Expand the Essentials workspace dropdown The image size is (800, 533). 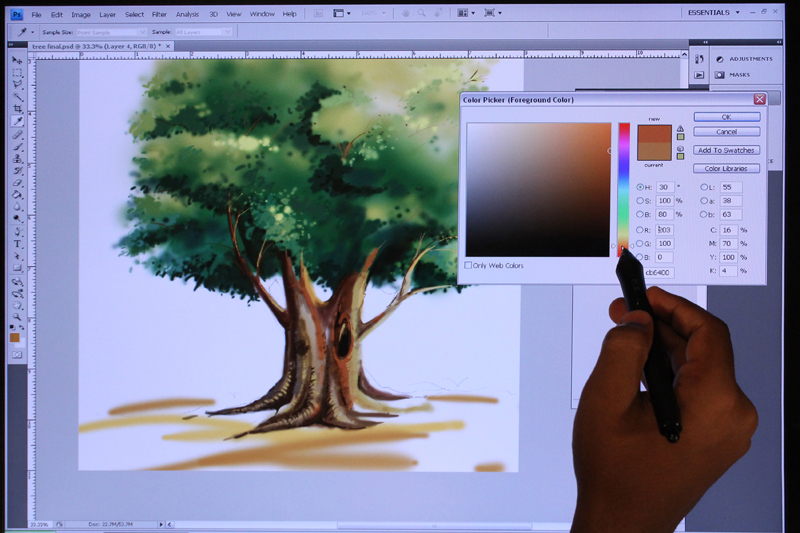point(713,13)
